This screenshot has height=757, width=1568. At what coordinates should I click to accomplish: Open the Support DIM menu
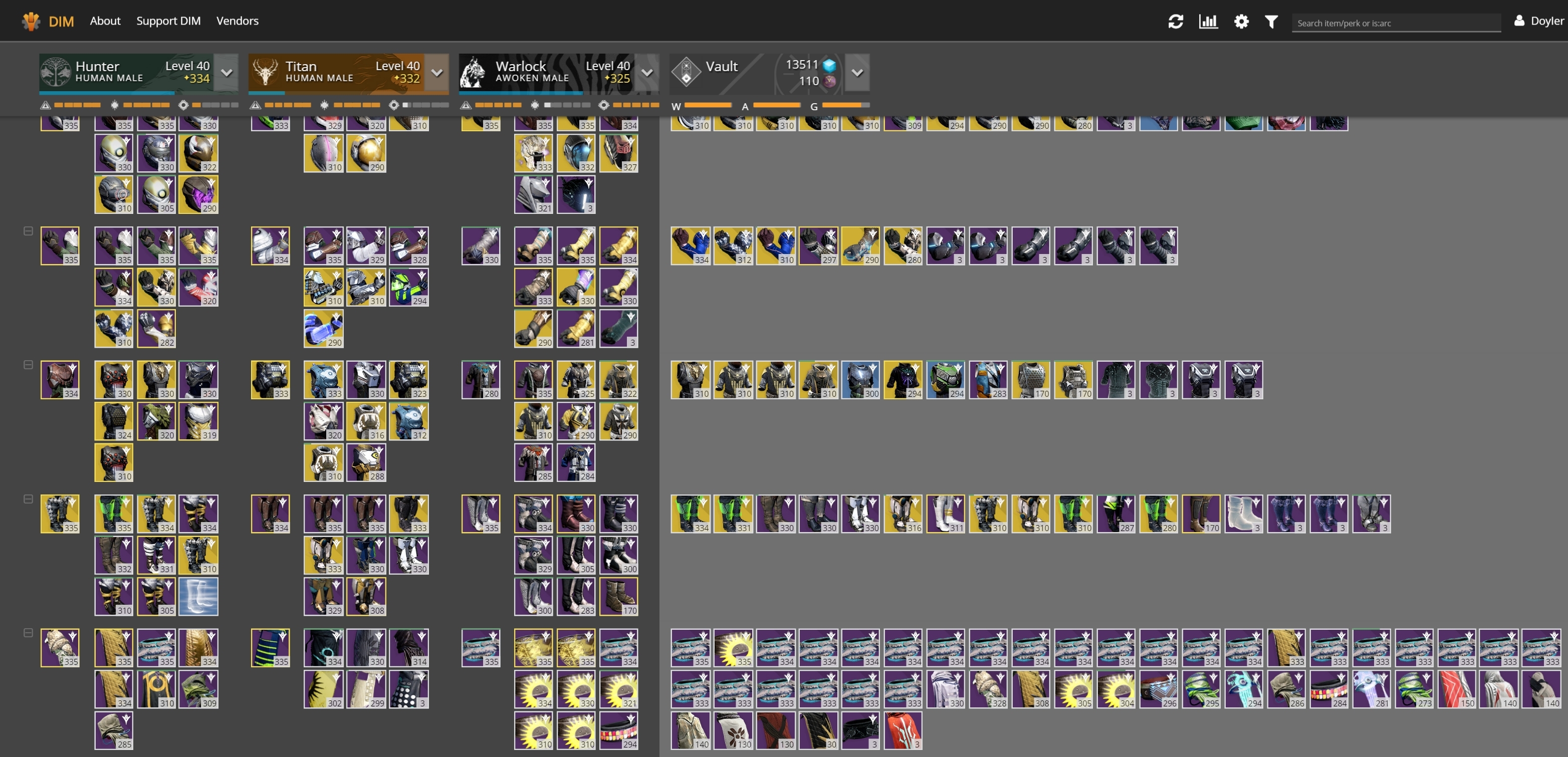click(168, 21)
